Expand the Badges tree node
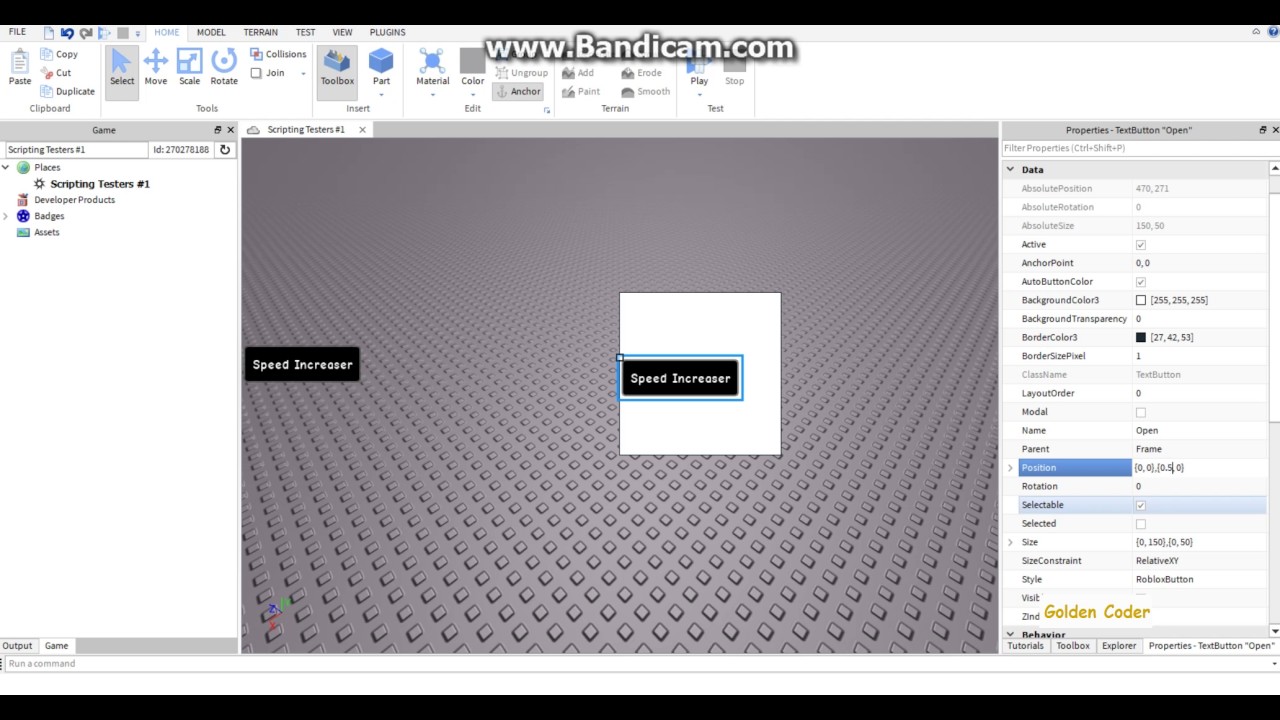1280x720 pixels. 6,216
